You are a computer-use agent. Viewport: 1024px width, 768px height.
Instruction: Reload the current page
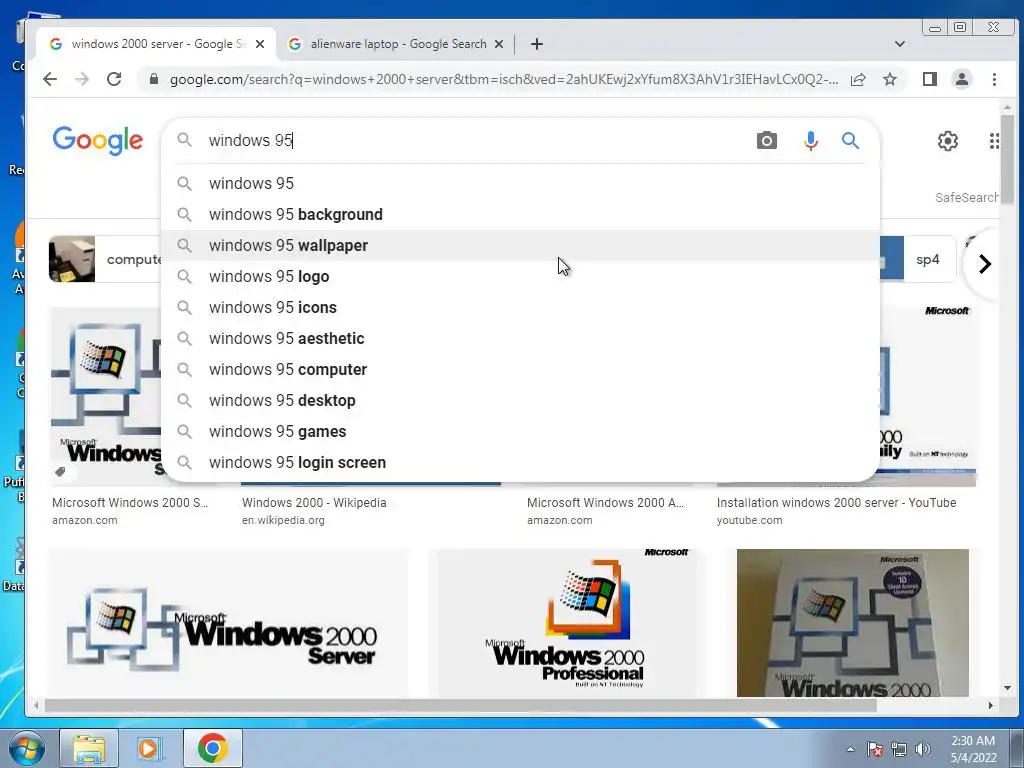click(x=114, y=79)
